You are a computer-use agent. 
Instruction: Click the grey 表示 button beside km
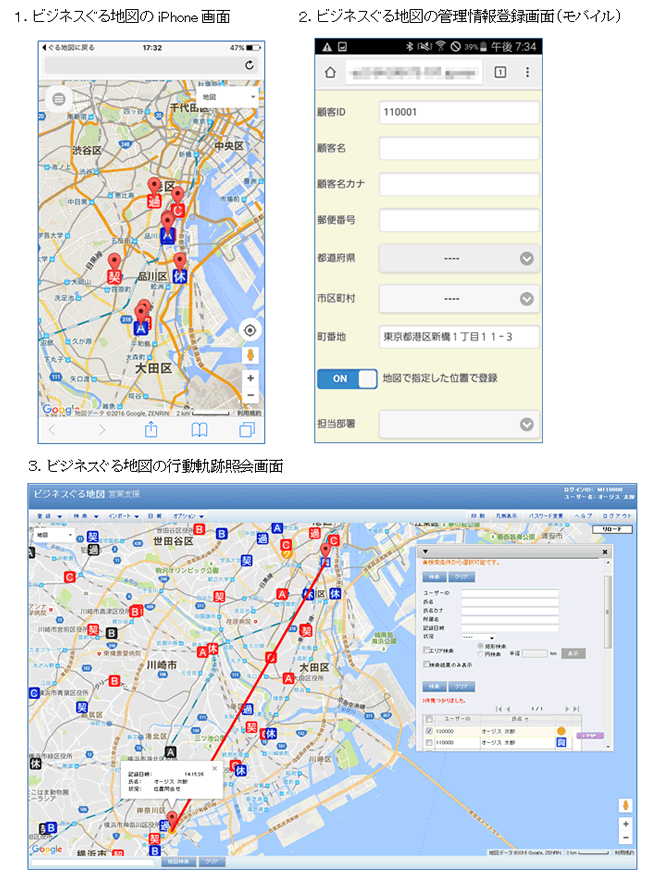(573, 654)
